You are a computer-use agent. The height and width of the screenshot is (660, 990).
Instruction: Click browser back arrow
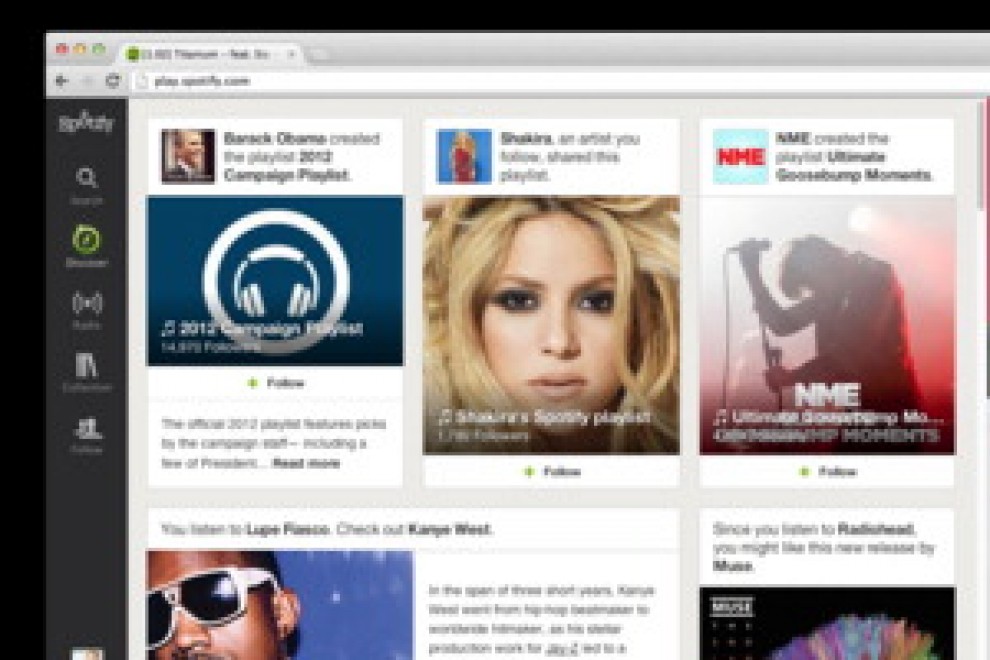(62, 81)
